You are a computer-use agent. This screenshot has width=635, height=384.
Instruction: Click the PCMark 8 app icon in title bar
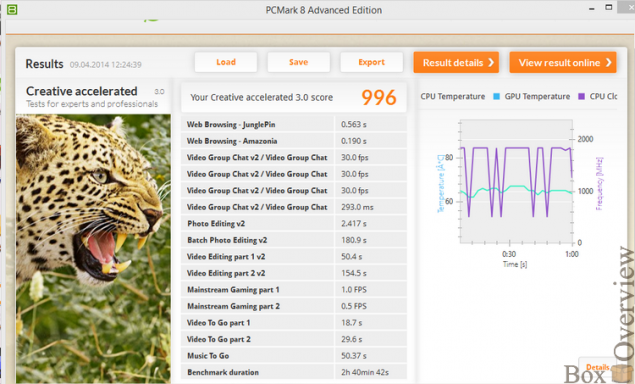12,10
